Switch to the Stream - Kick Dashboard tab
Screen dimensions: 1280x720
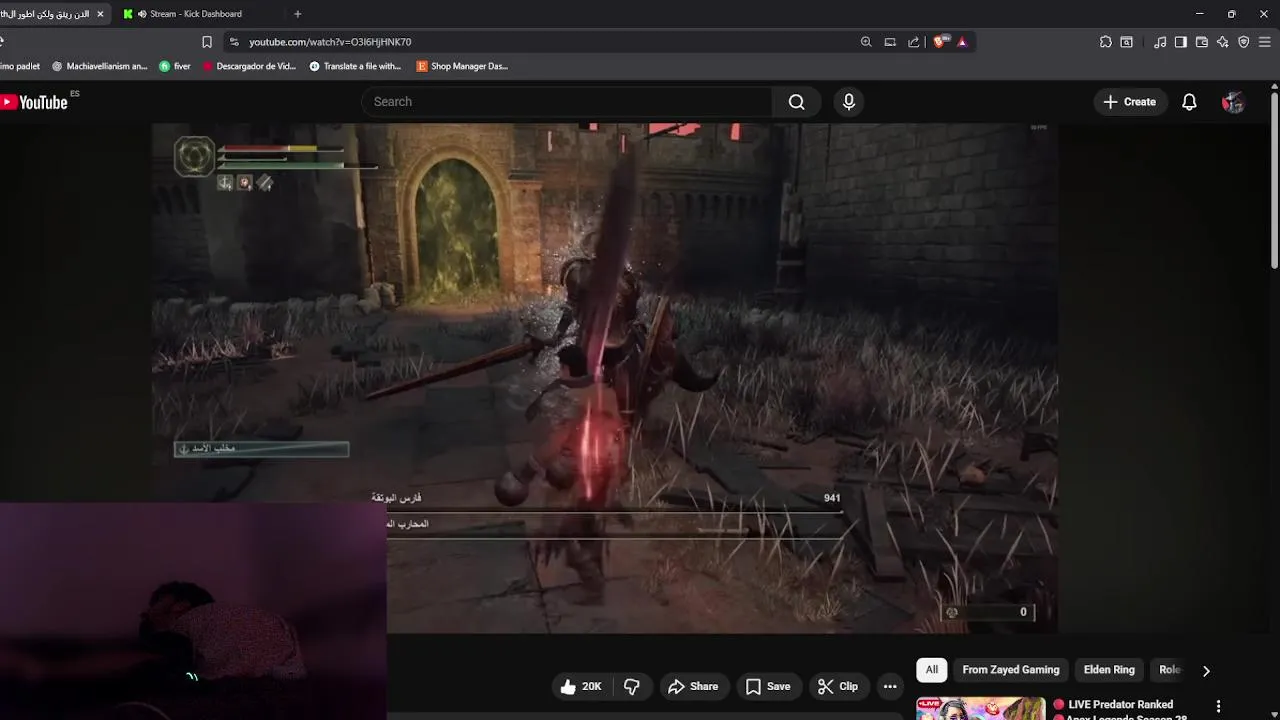[196, 14]
